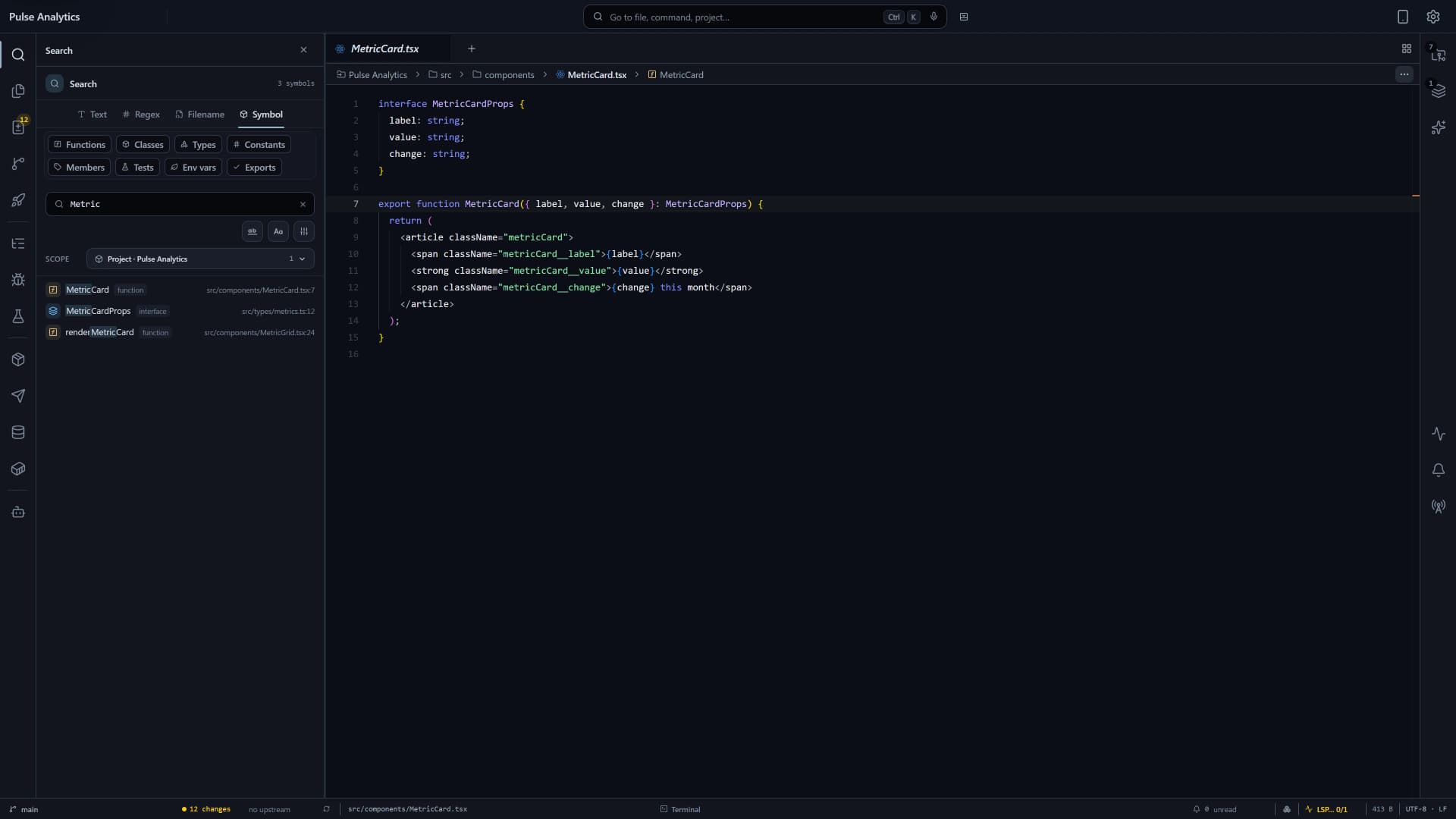Click the device preview icon in the title bar

coord(1403,17)
